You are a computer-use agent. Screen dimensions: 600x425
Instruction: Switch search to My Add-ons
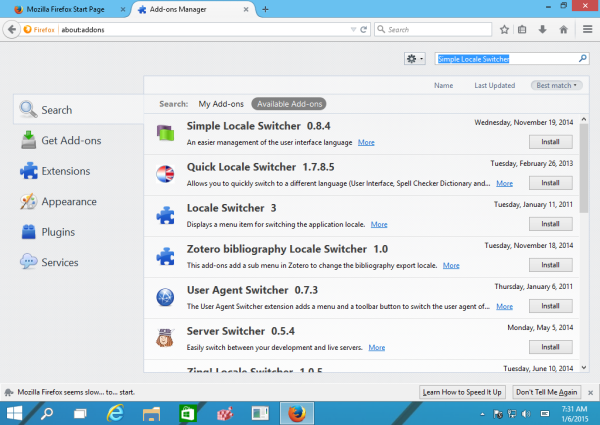221,104
